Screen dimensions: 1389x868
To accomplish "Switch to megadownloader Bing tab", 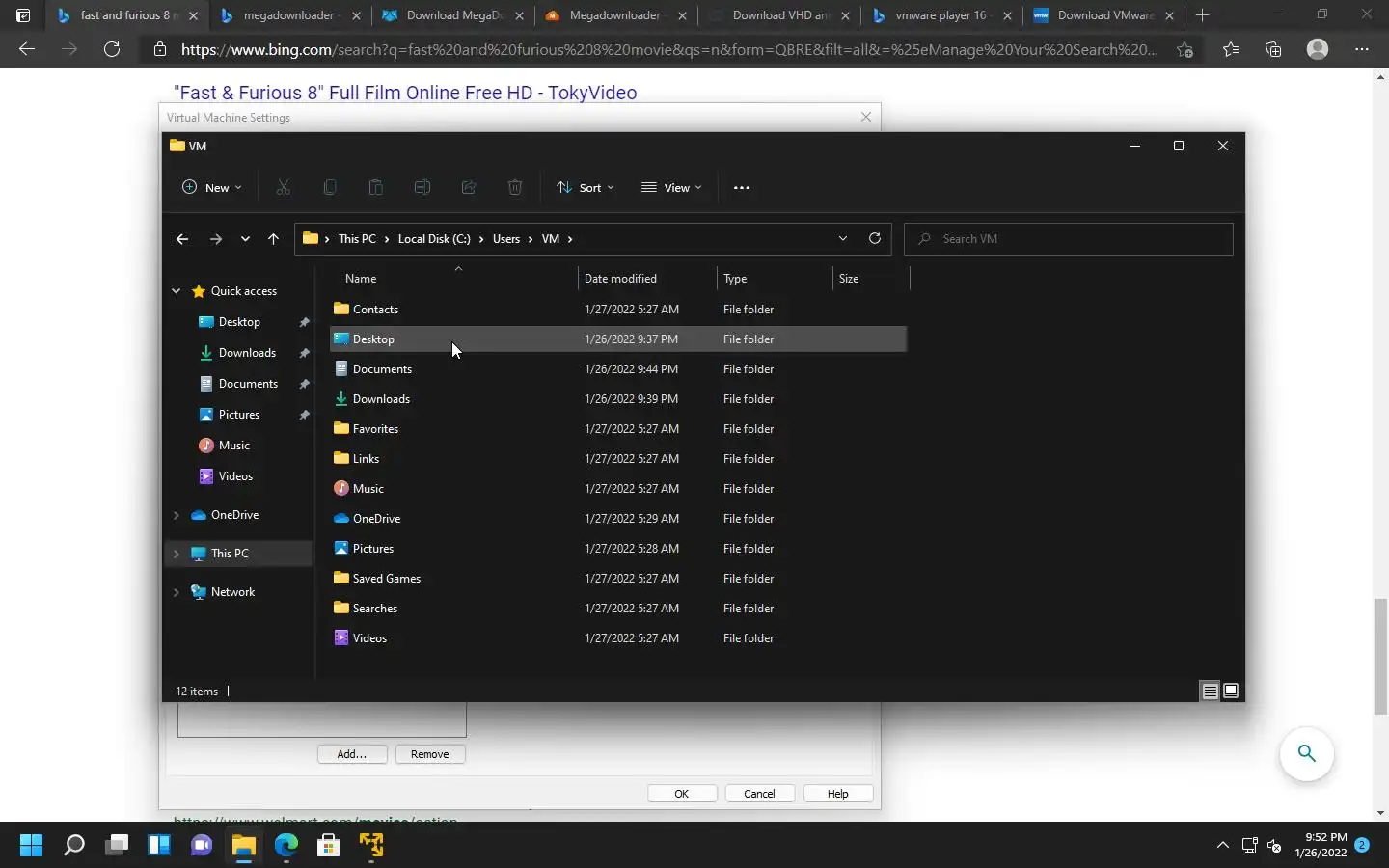I will (x=289, y=15).
